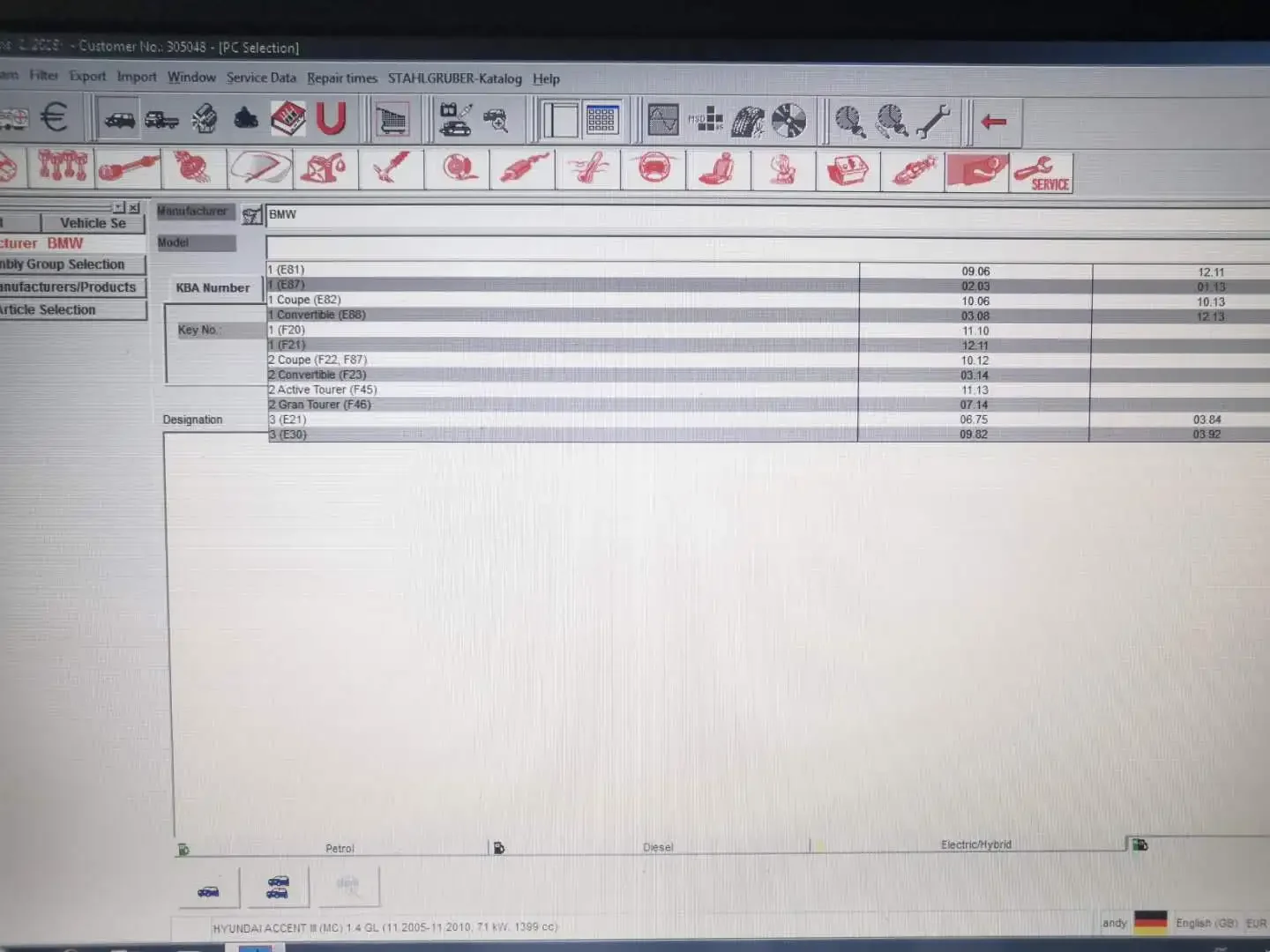Open the wheel rim icon

click(x=789, y=121)
